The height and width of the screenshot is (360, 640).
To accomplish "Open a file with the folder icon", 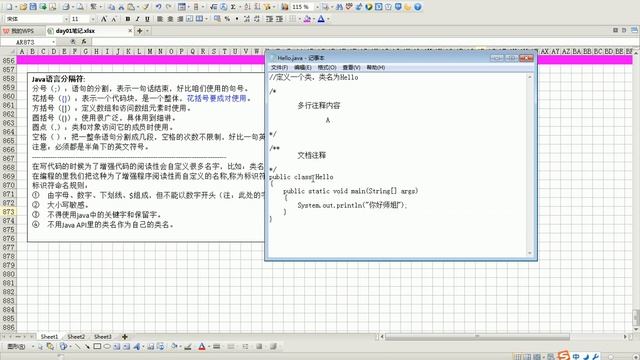I will pyautogui.click(x=23, y=7).
